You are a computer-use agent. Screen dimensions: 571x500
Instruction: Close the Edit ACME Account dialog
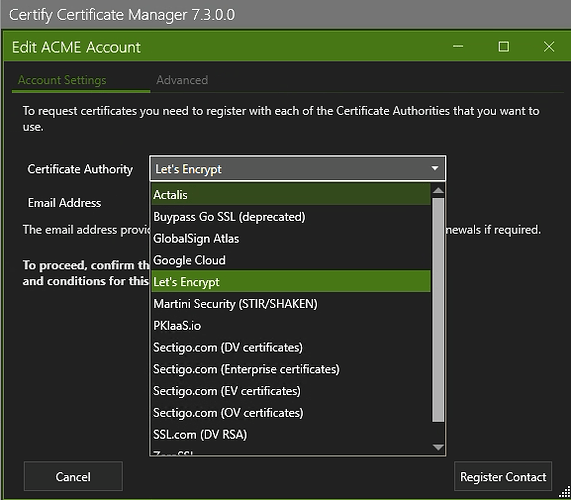549,47
